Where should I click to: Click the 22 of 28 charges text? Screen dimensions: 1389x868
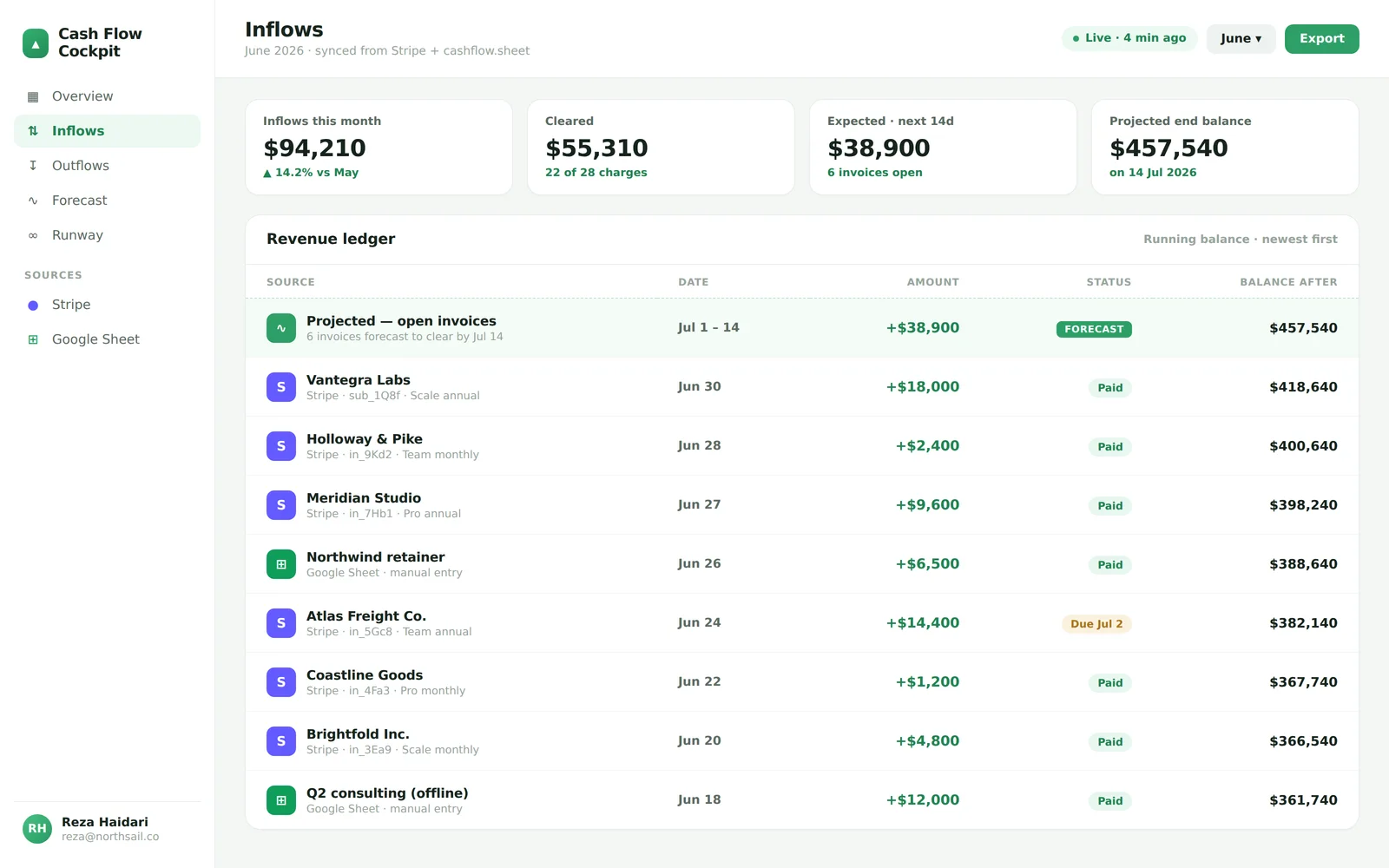coord(596,173)
